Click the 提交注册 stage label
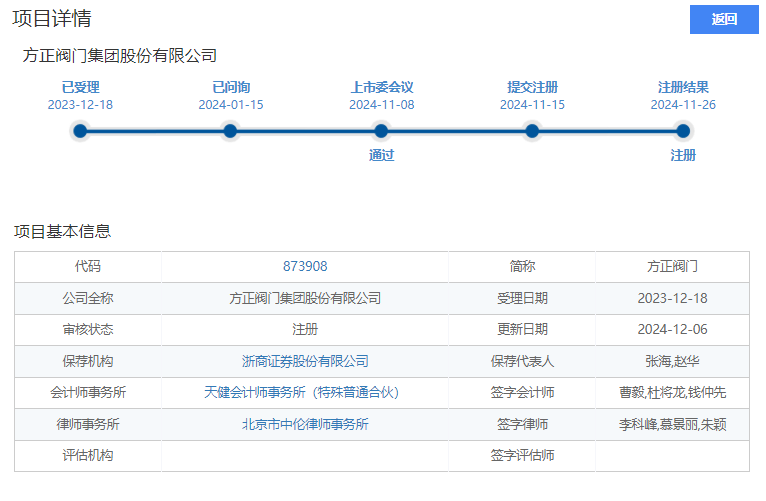The width and height of the screenshot is (766, 501). tap(532, 87)
